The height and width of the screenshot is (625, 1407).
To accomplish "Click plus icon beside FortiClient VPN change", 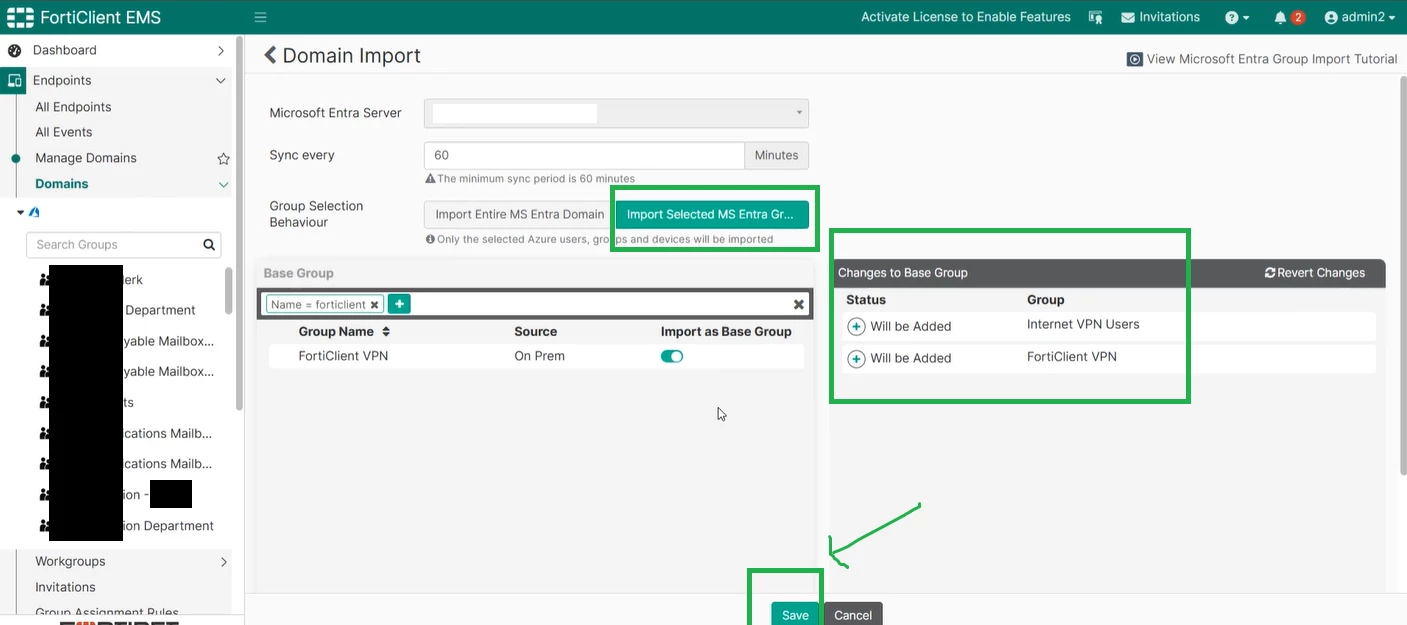I will coord(856,359).
